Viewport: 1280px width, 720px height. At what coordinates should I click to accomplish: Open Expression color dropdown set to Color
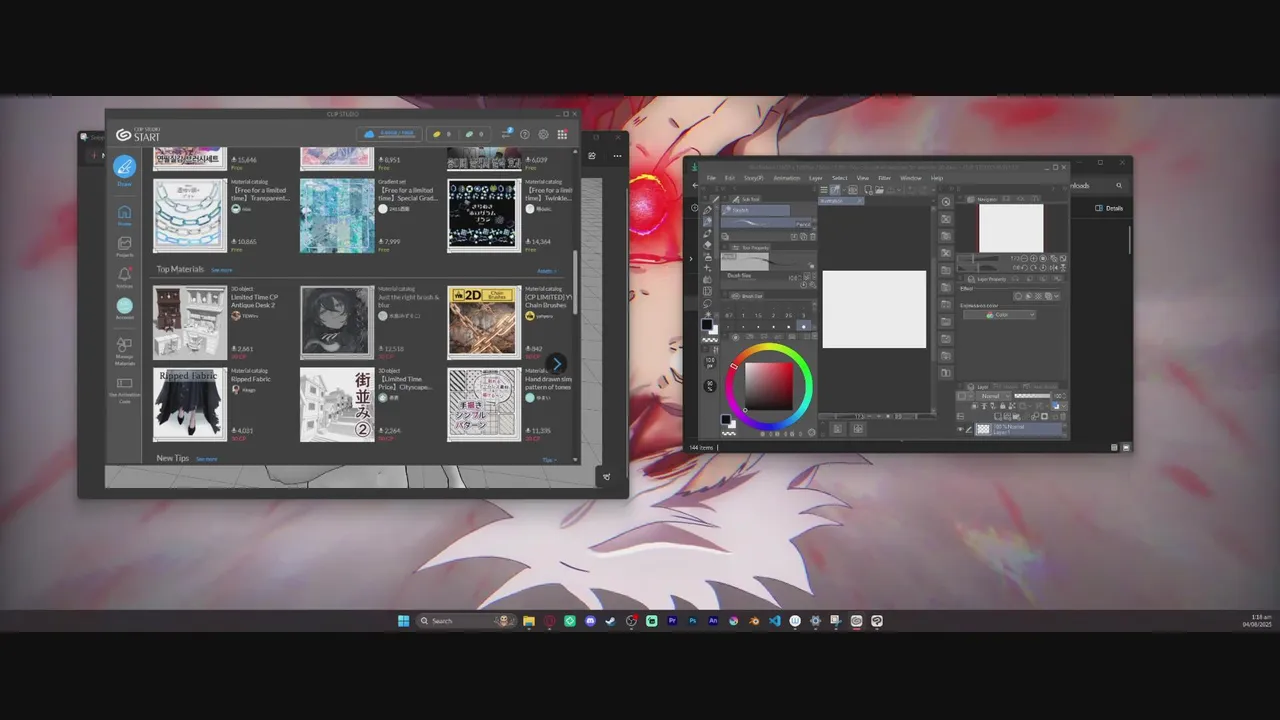[x=1000, y=315]
